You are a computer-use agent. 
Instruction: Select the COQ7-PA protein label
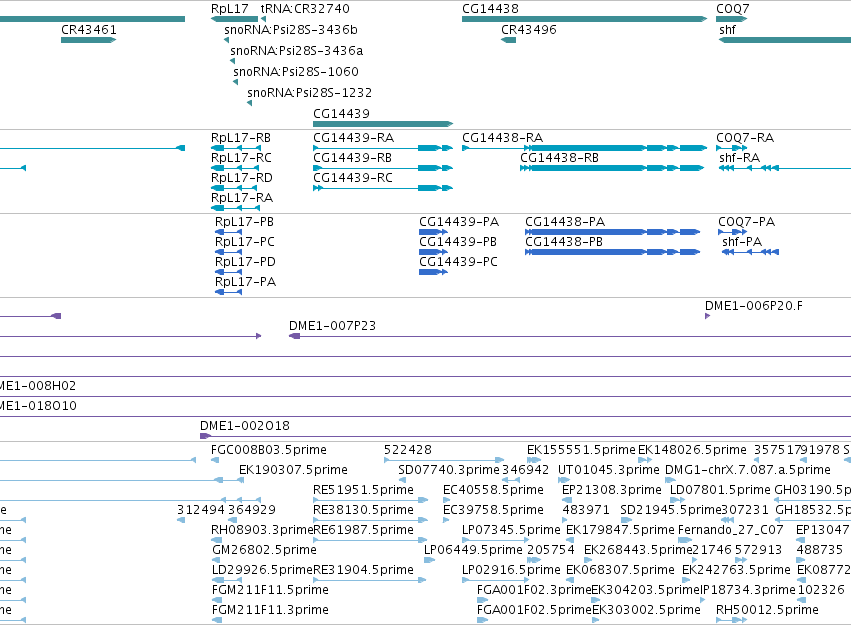[x=747, y=222]
